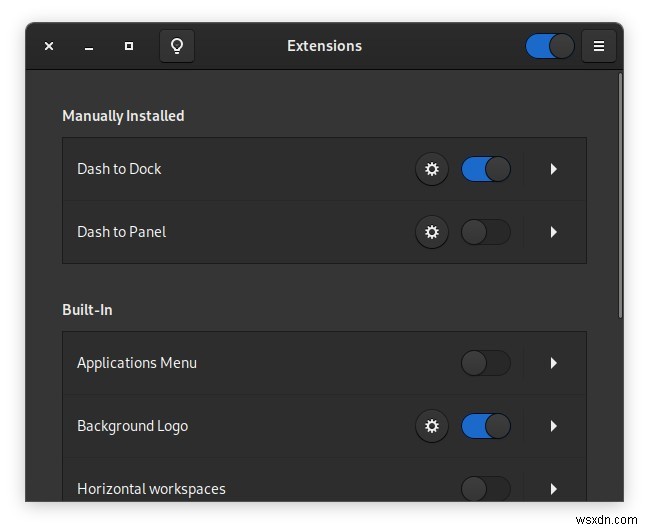Screen dimensions: 649x530
Task: Click the vertical scrollbar
Action: 620,195
